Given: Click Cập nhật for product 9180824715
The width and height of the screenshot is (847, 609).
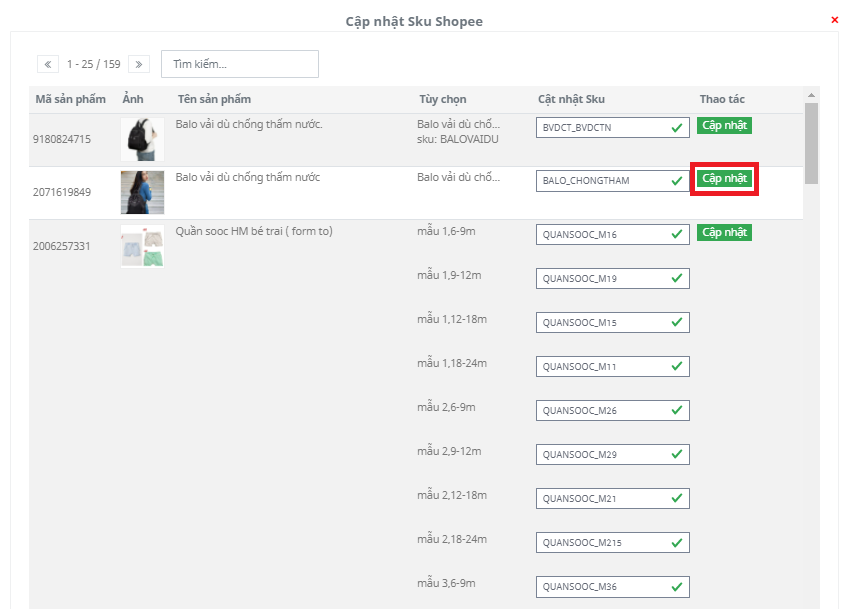Looking at the screenshot, I should (724, 126).
